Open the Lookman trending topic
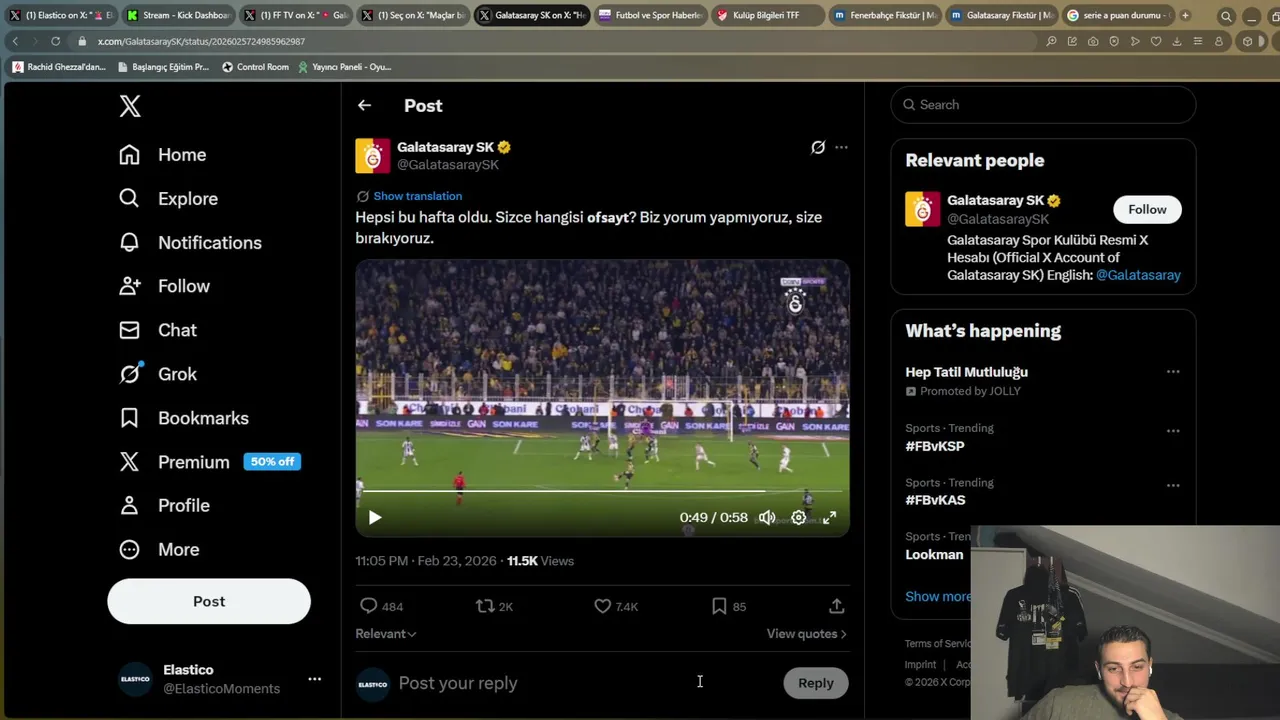 click(934, 555)
